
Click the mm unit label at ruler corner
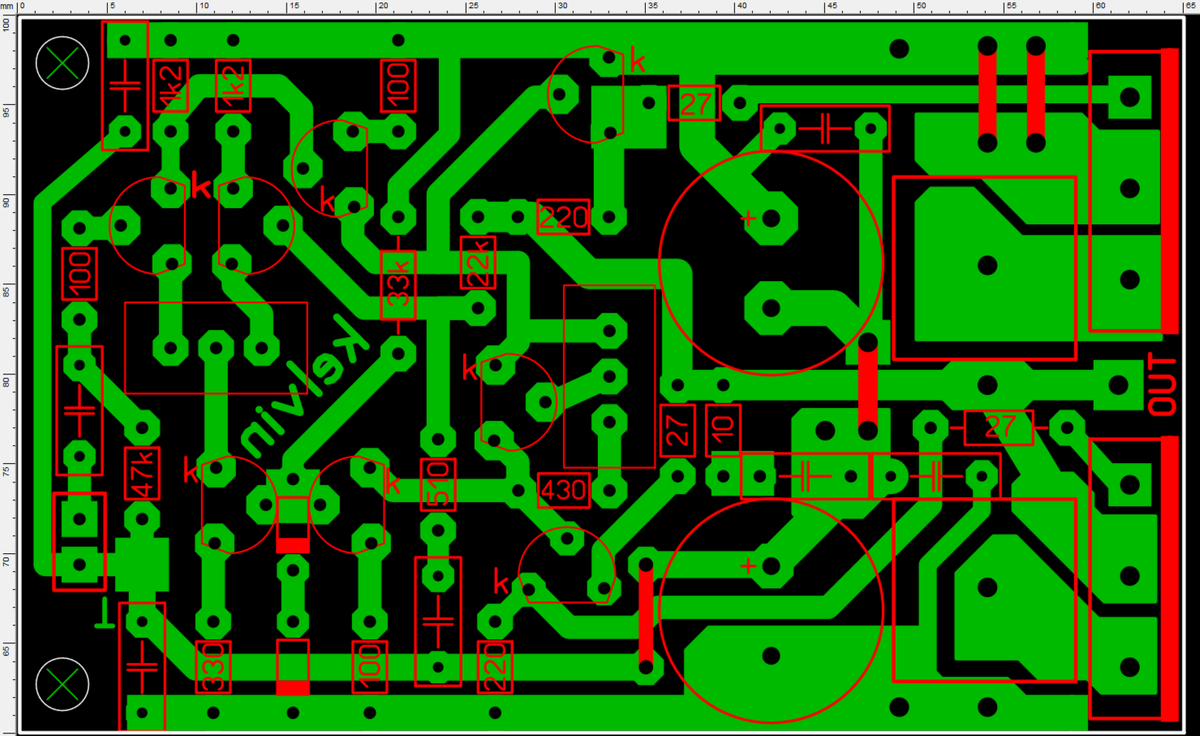click(x=7, y=5)
